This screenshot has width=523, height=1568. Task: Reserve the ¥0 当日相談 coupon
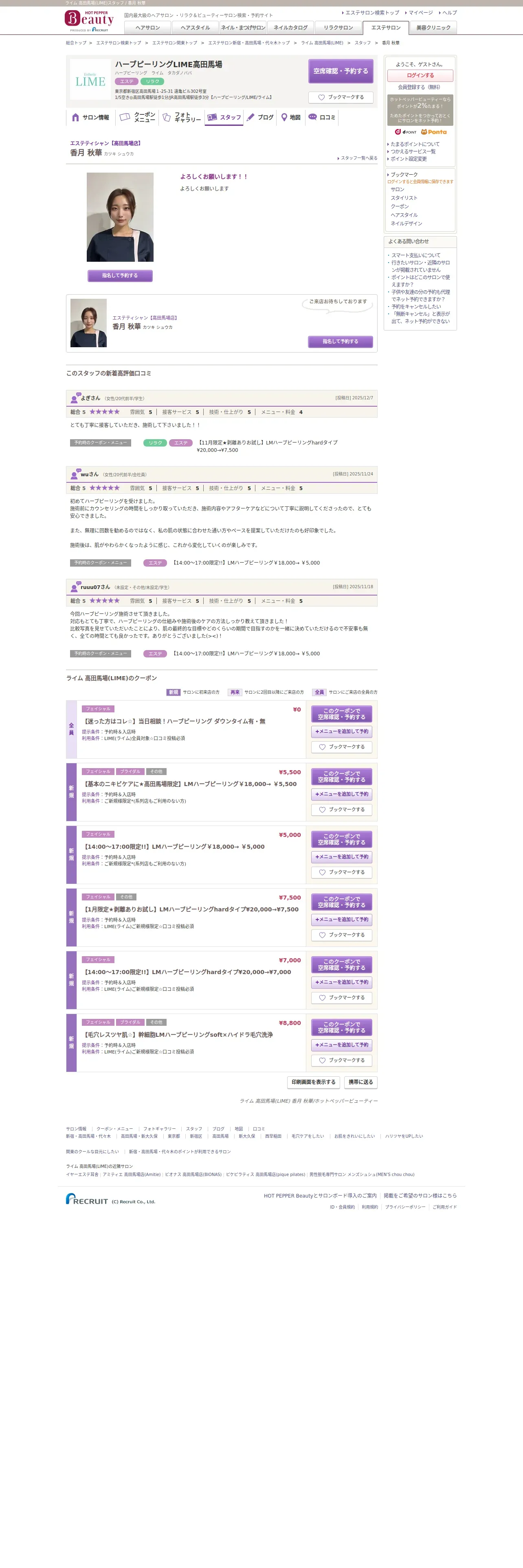(342, 714)
